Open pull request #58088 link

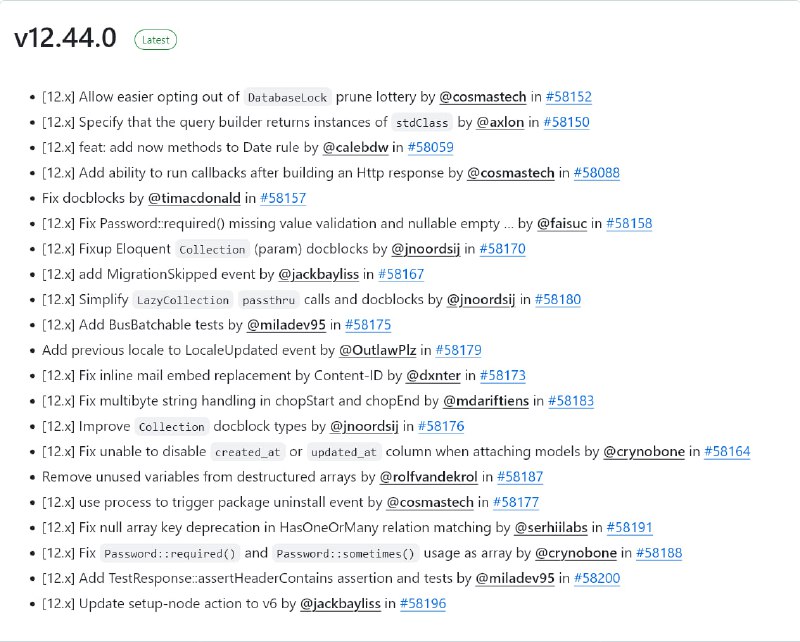(x=597, y=173)
